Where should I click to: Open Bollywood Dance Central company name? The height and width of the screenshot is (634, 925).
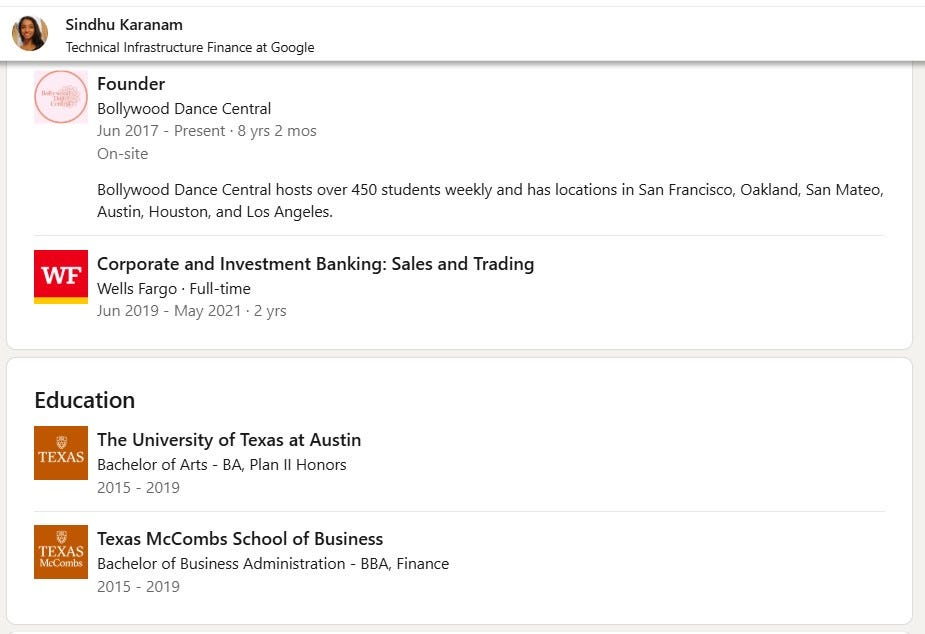click(184, 108)
